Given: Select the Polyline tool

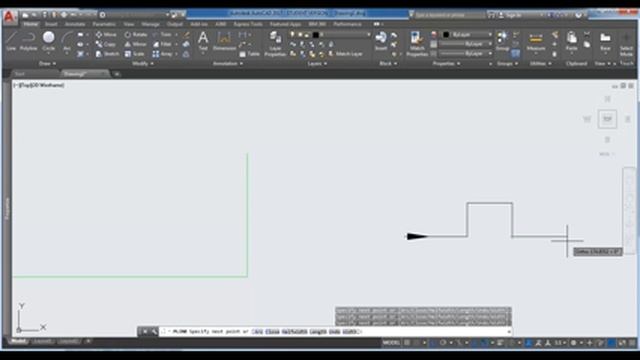Looking at the screenshot, I should pyautogui.click(x=28, y=41).
